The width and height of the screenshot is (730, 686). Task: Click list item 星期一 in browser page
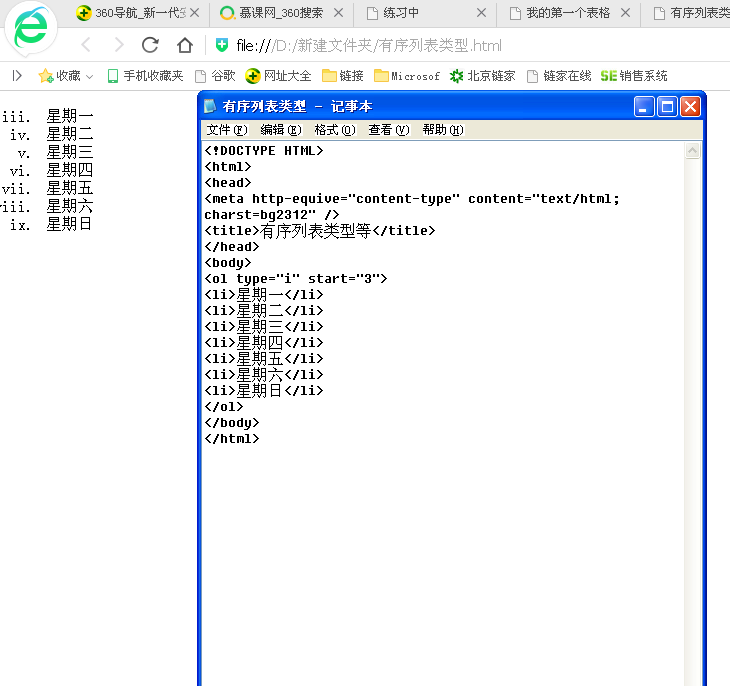(x=70, y=116)
